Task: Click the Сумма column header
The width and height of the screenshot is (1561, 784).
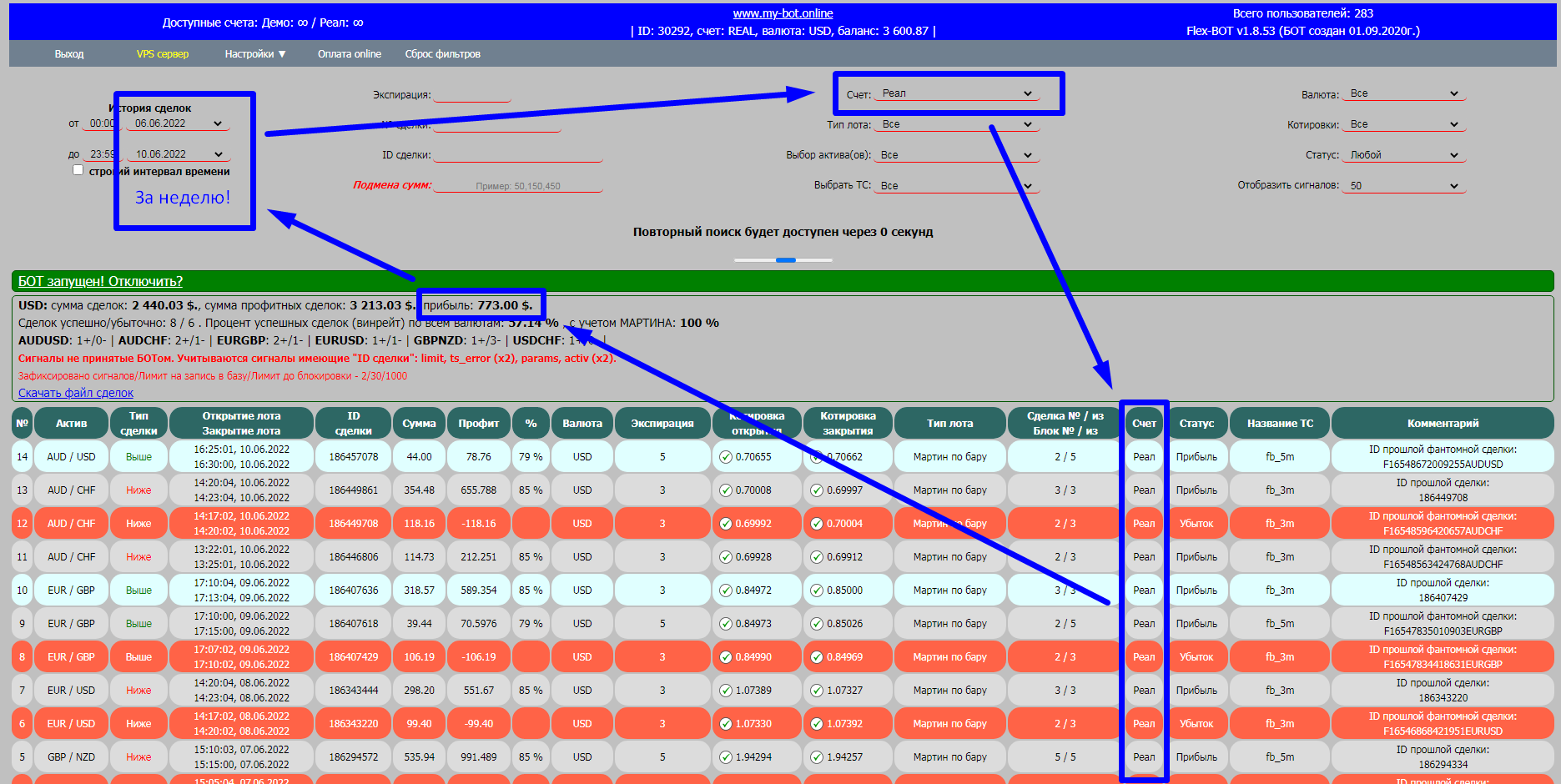Action: (x=419, y=424)
